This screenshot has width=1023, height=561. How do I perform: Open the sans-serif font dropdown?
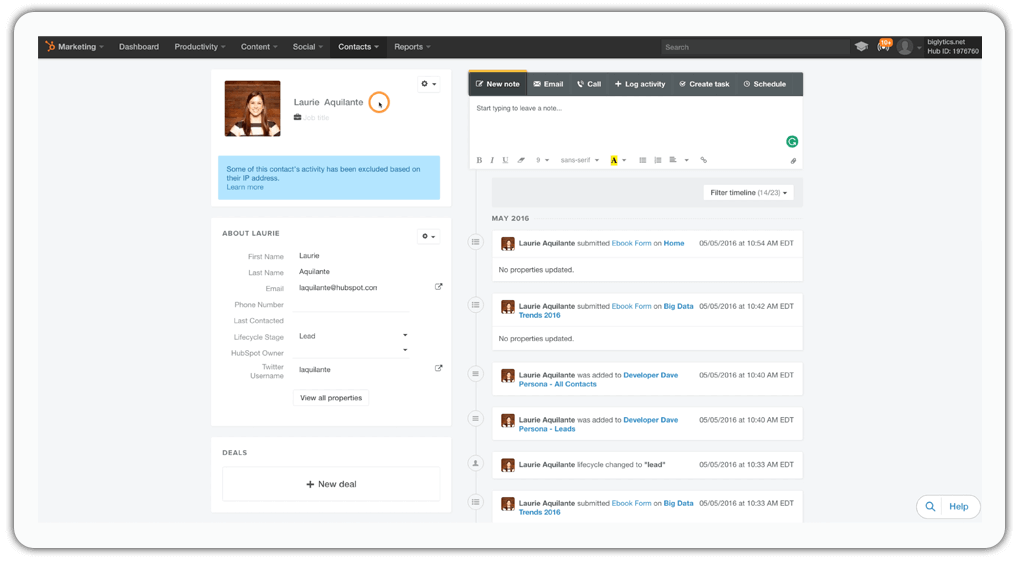tap(579, 160)
